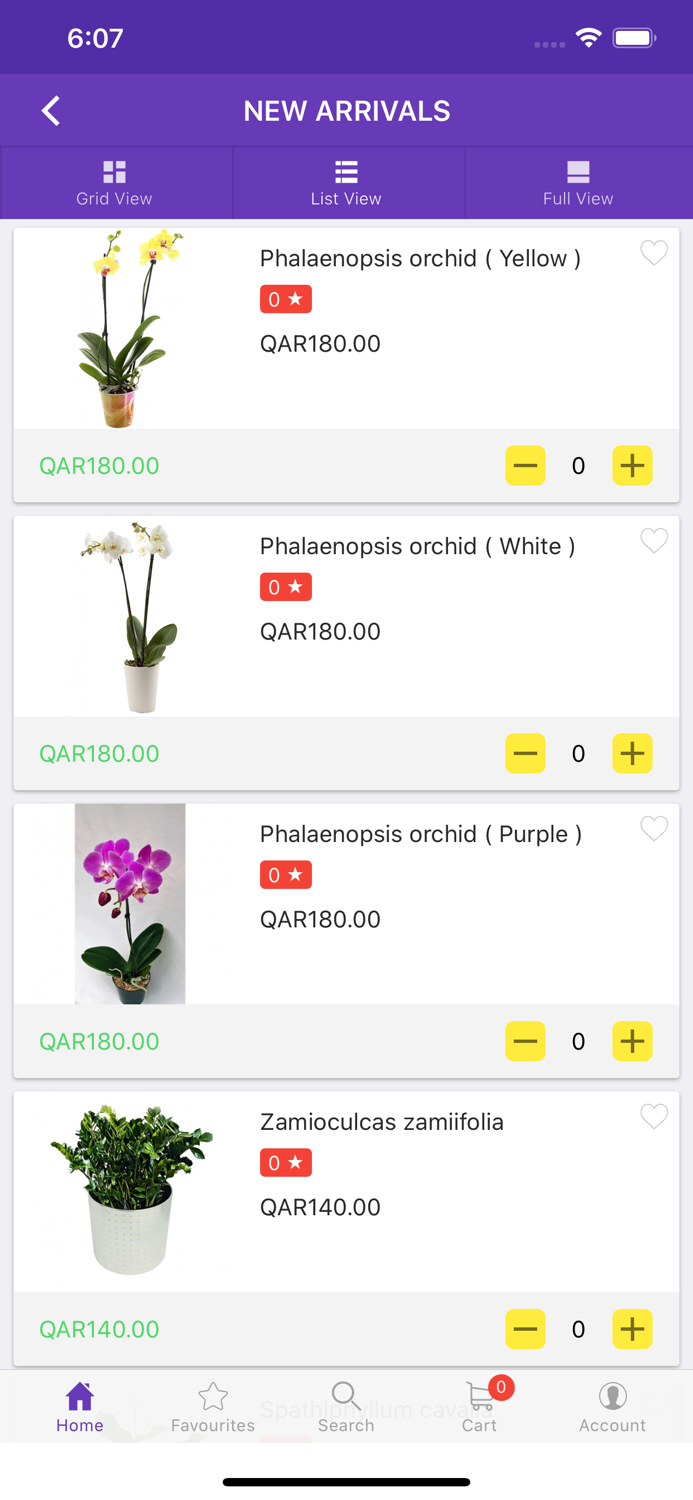
Task: Tap the rating badge on the purple orchid
Action: coord(285,874)
